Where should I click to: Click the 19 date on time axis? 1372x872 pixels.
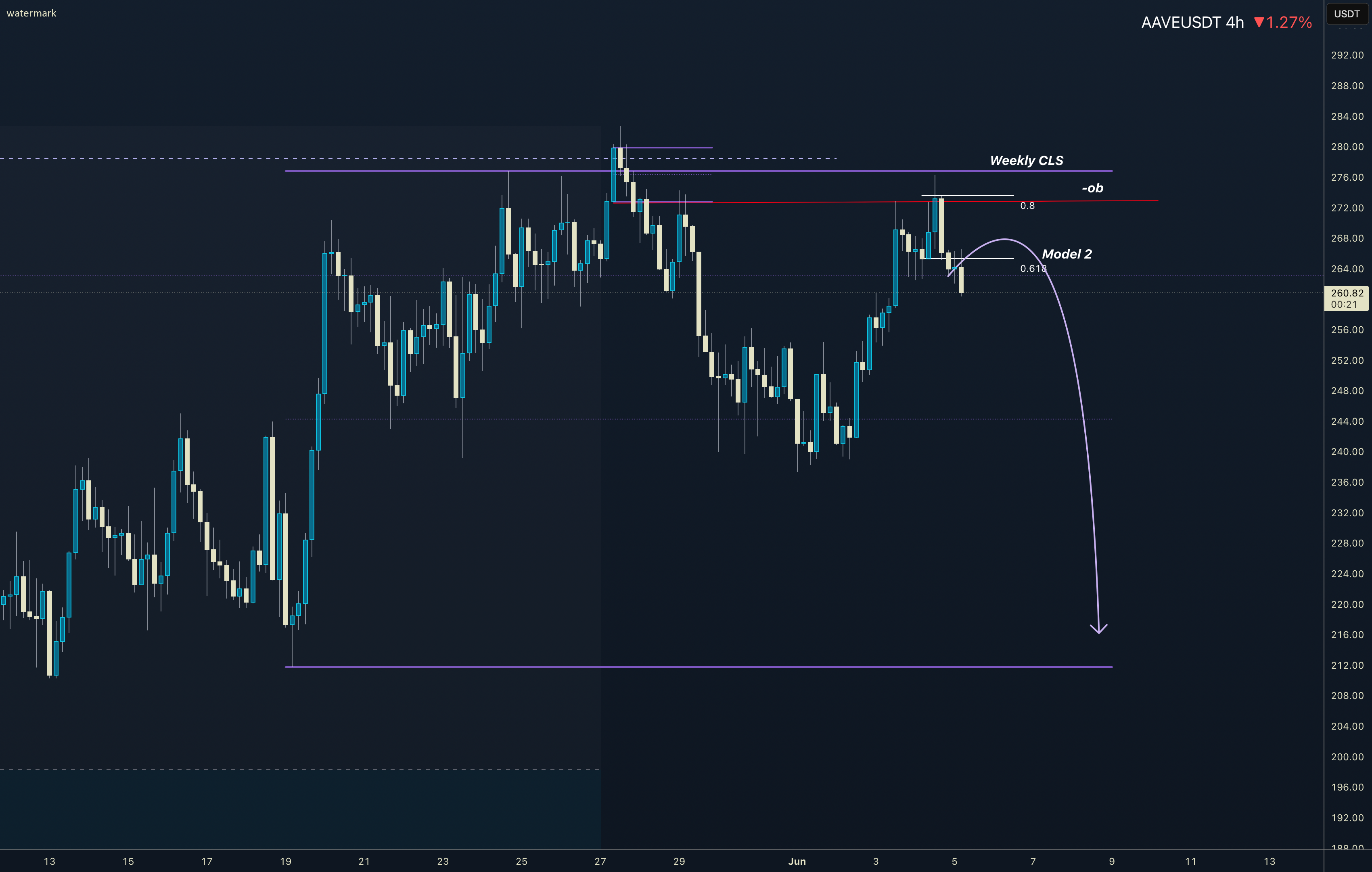point(285,861)
